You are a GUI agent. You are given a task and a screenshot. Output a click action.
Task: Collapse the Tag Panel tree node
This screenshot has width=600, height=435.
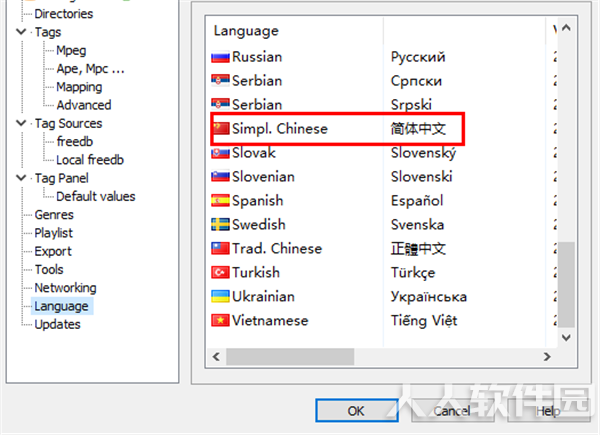pyautogui.click(x=21, y=178)
